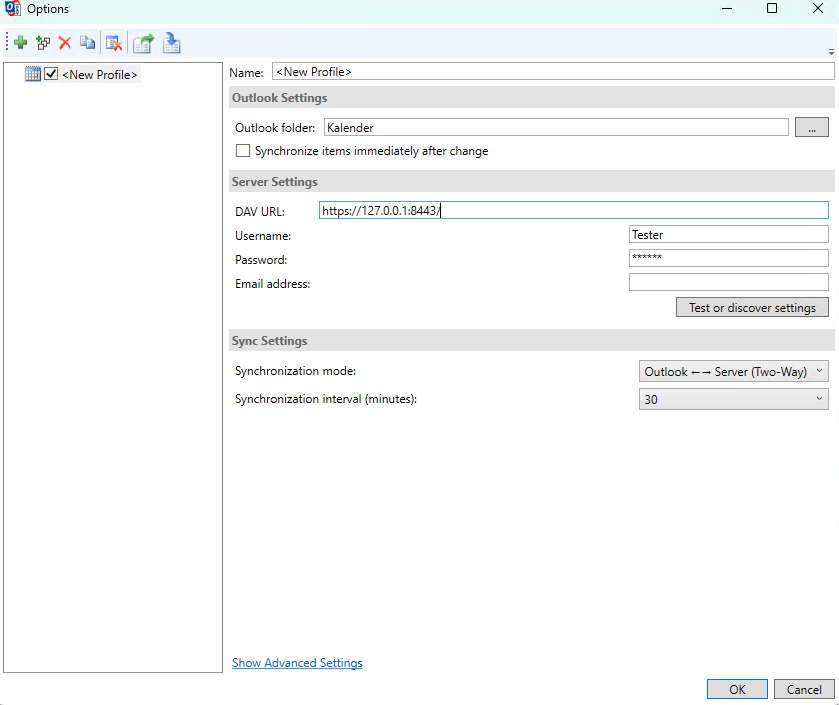The width and height of the screenshot is (839, 705).
Task: Click the clear cache icon in toolbar
Action: click(x=114, y=43)
